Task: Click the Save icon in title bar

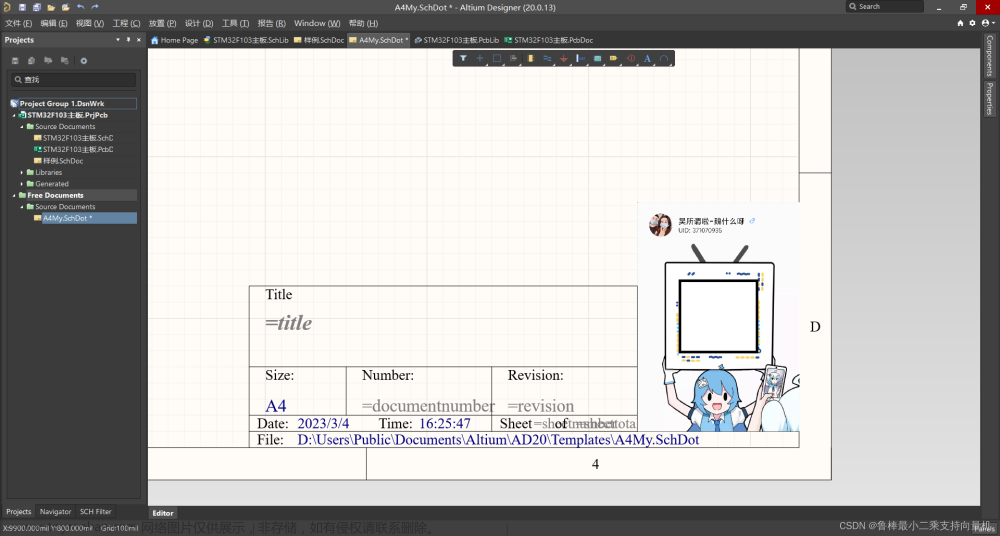Action: click(22, 7)
